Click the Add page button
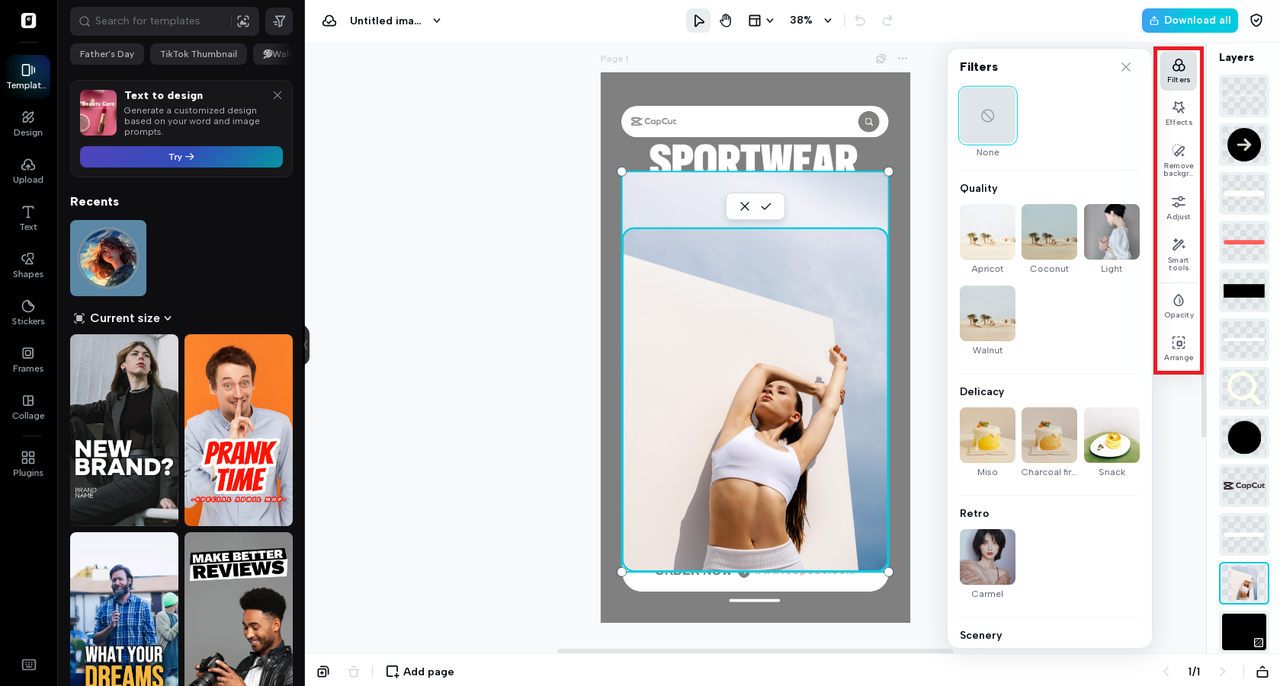The height and width of the screenshot is (686, 1280). (x=420, y=672)
